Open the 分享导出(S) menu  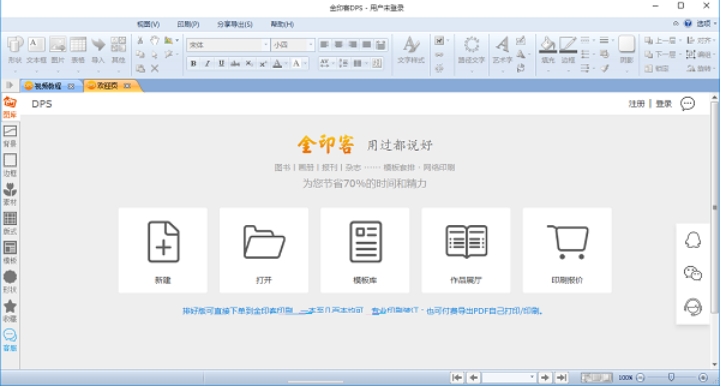coord(235,24)
